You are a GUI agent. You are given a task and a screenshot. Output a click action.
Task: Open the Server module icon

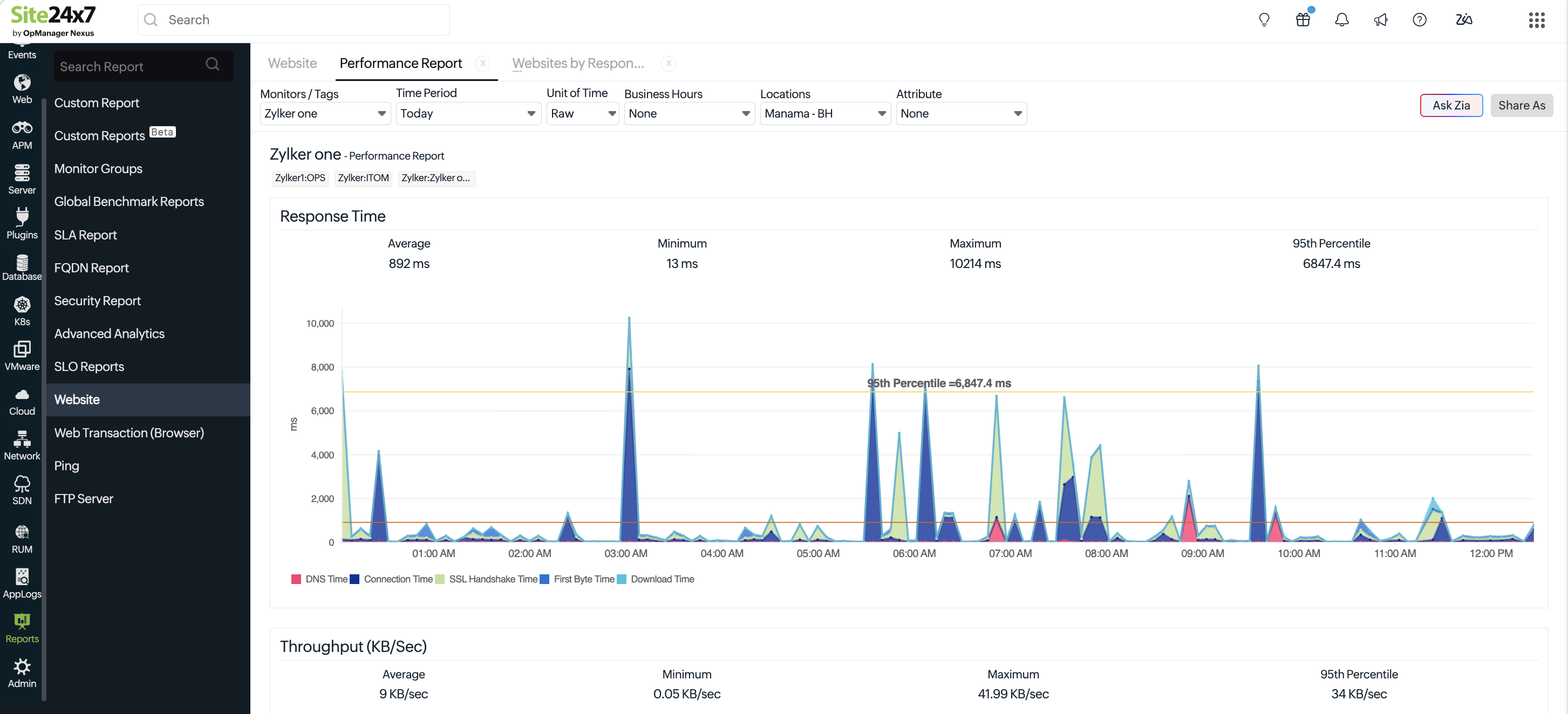[22, 180]
